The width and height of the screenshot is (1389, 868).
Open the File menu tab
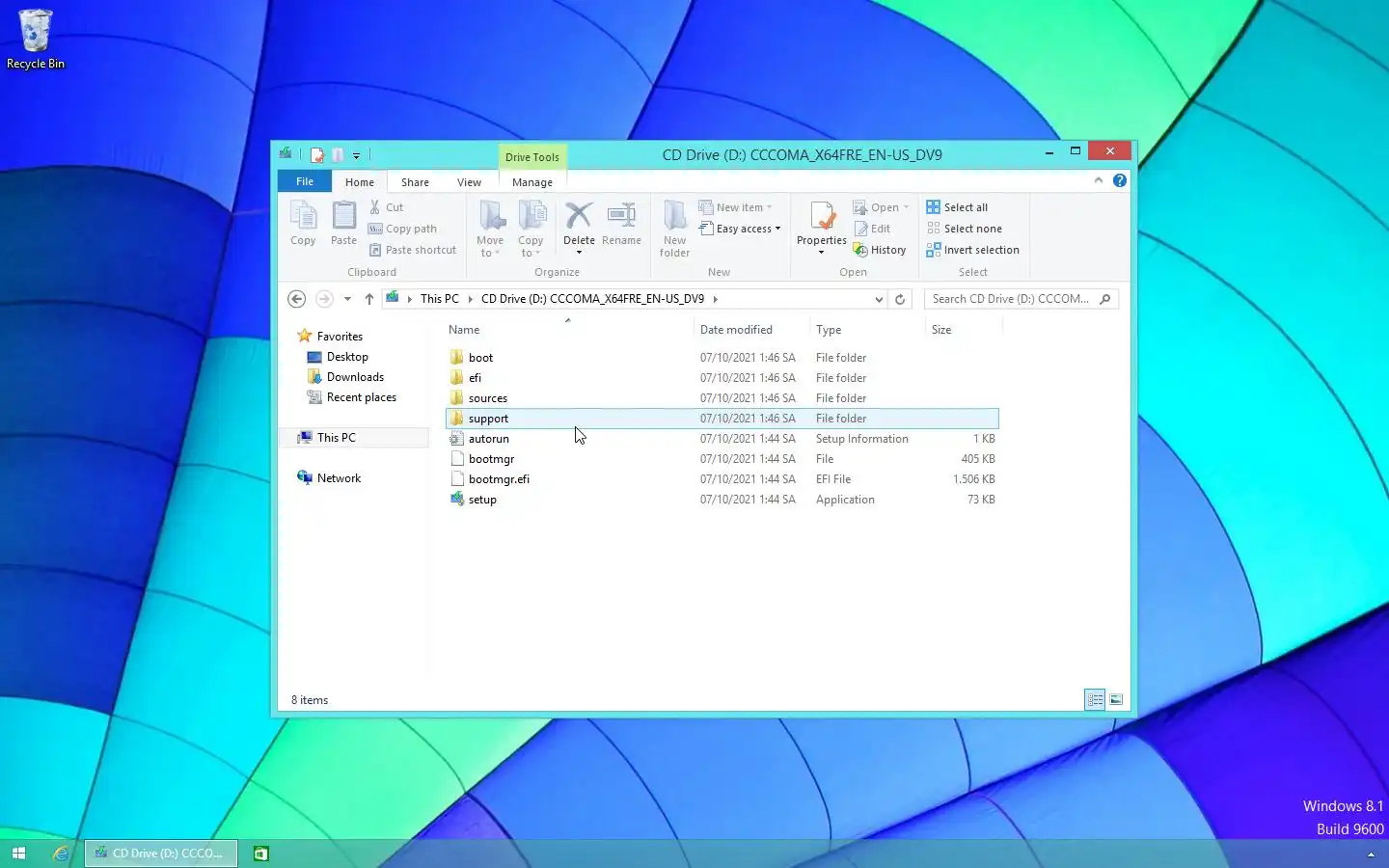coord(305,181)
